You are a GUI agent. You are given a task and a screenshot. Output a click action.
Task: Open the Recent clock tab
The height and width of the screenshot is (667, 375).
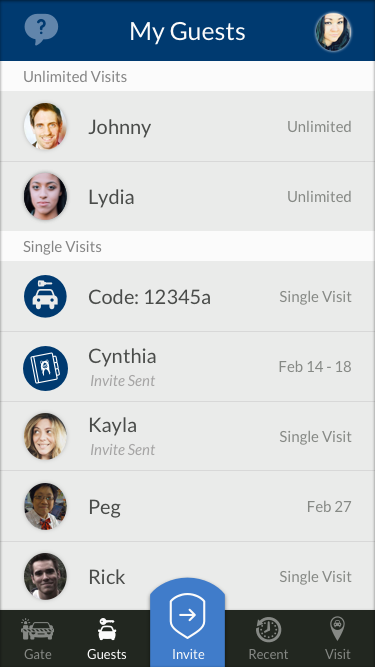[x=268, y=638]
